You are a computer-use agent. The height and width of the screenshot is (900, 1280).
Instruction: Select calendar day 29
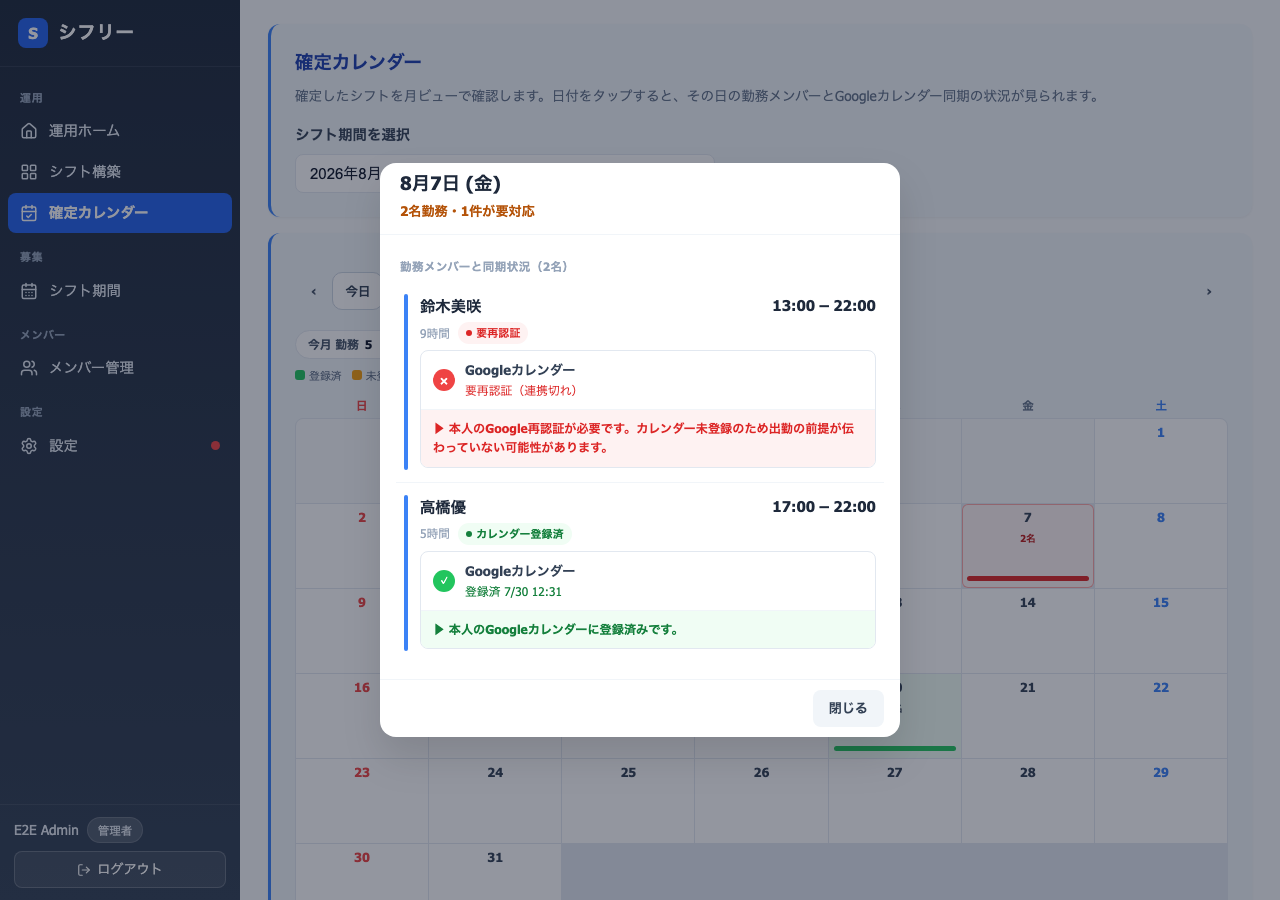click(x=1161, y=801)
